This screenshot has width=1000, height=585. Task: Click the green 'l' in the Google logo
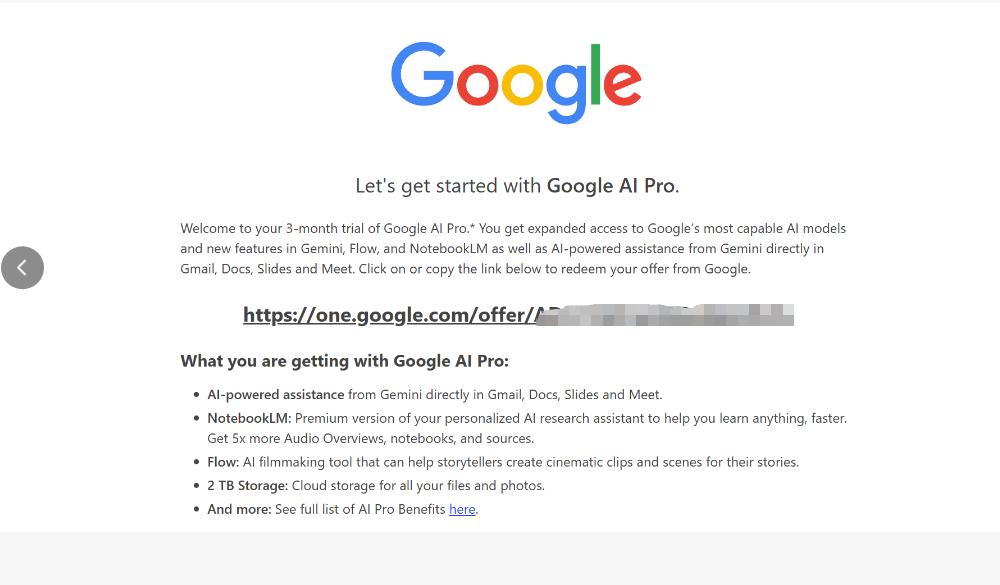(x=596, y=74)
